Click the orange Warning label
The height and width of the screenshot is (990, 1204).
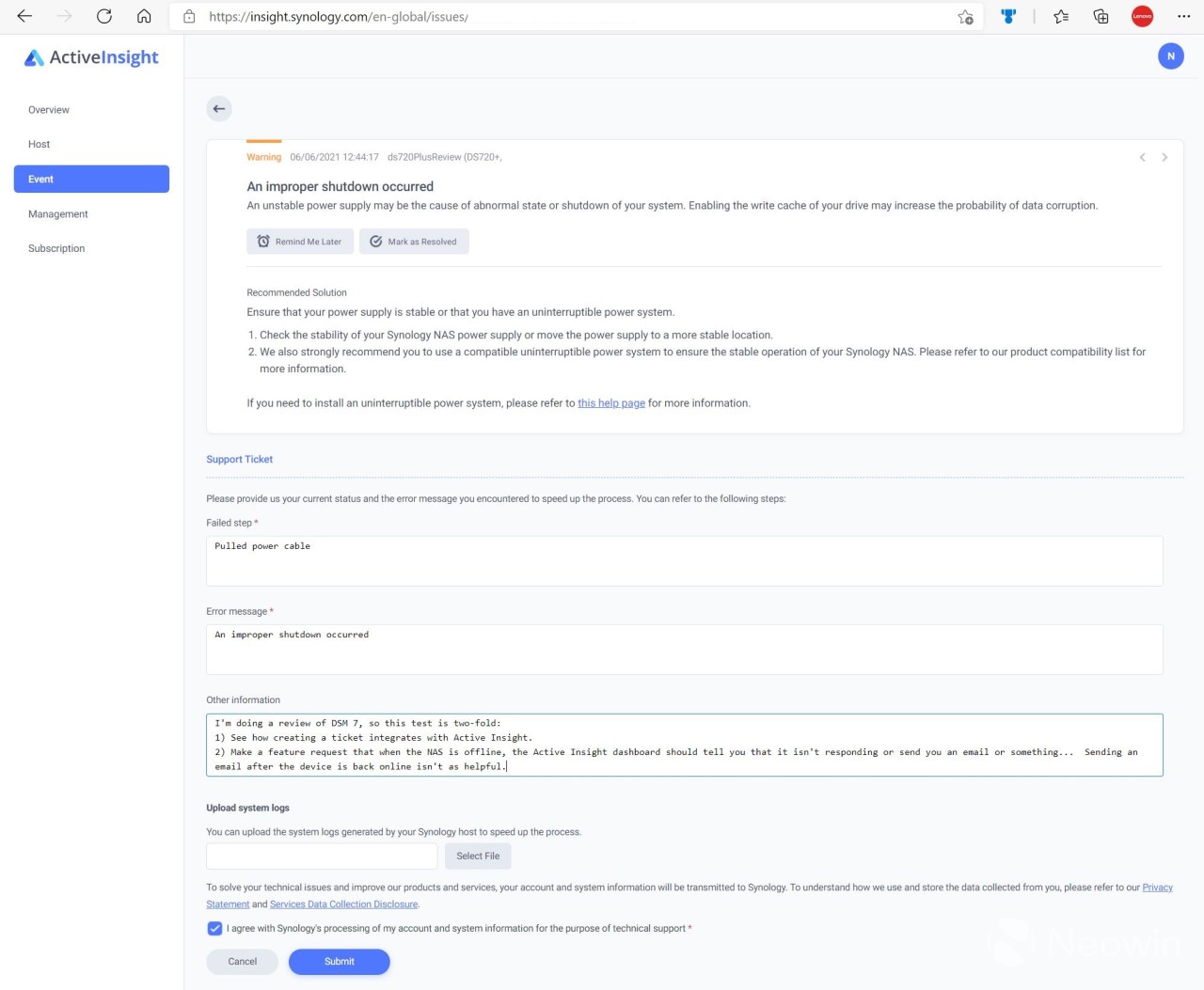263,157
